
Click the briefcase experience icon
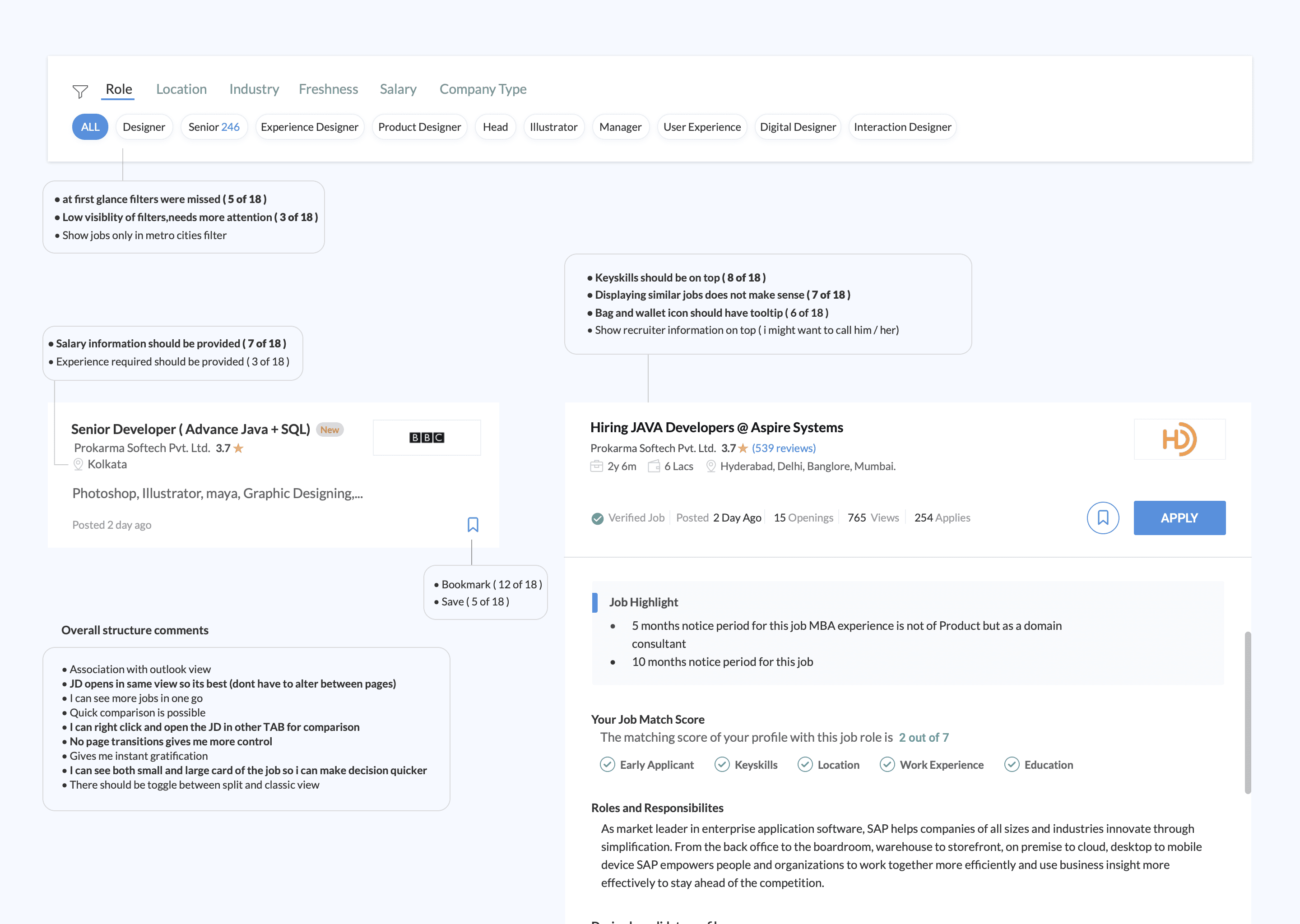(596, 466)
